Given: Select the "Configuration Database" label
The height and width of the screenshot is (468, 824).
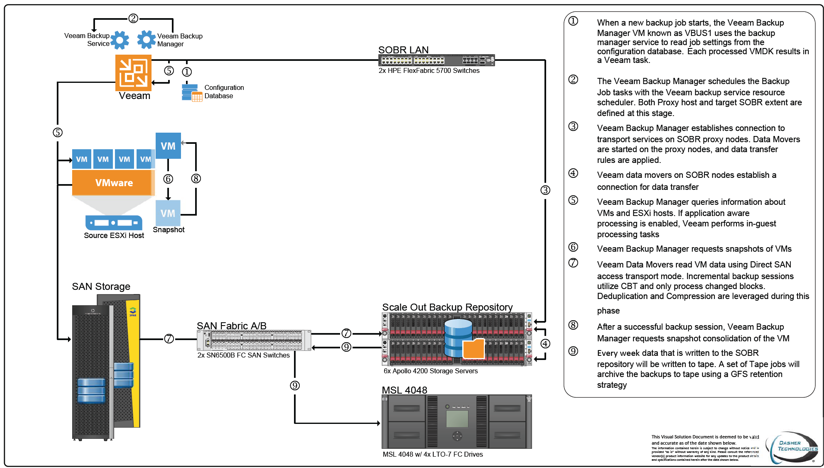Looking at the screenshot, I should tap(224, 92).
